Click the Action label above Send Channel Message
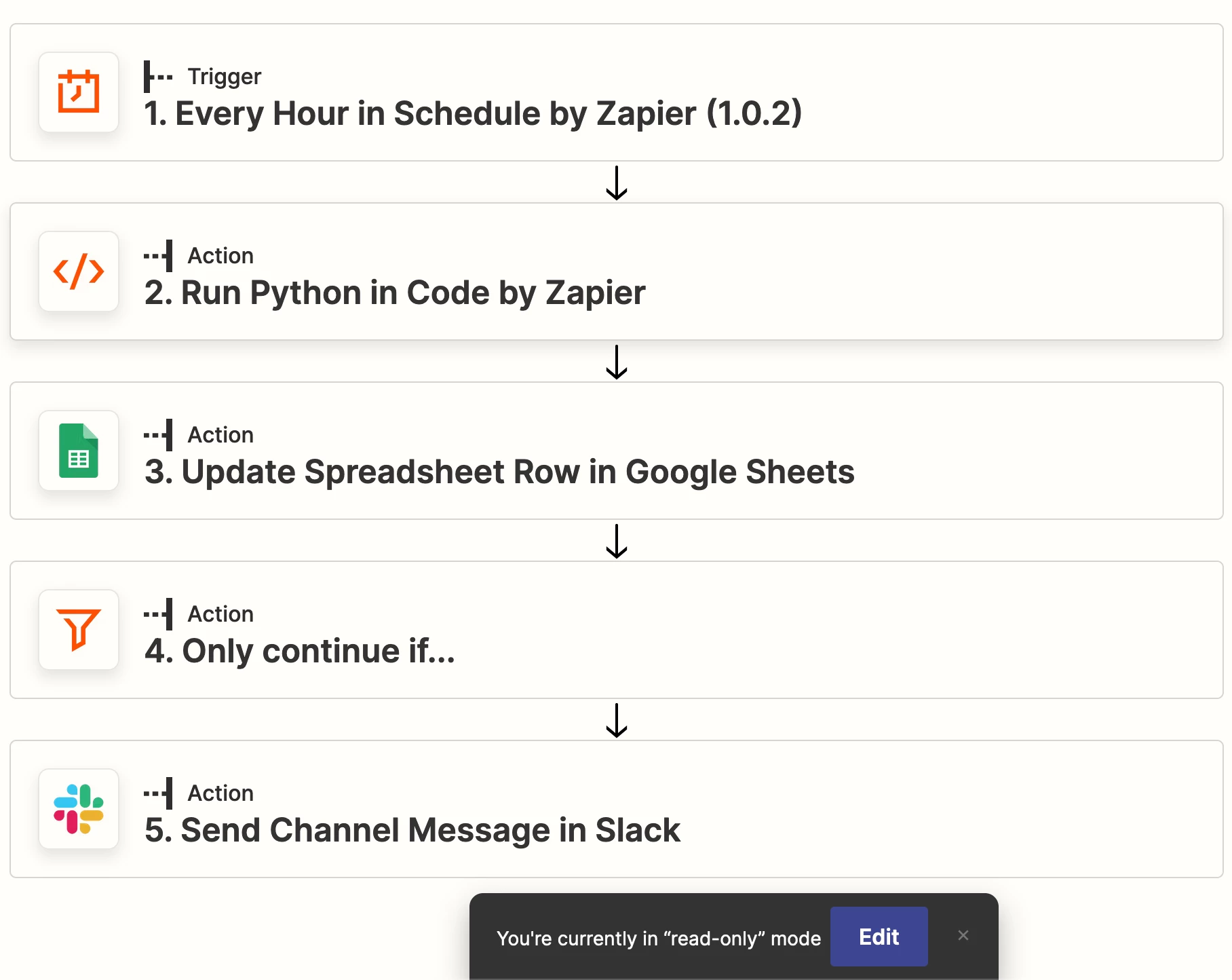This screenshot has height=980, width=1232. [220, 793]
